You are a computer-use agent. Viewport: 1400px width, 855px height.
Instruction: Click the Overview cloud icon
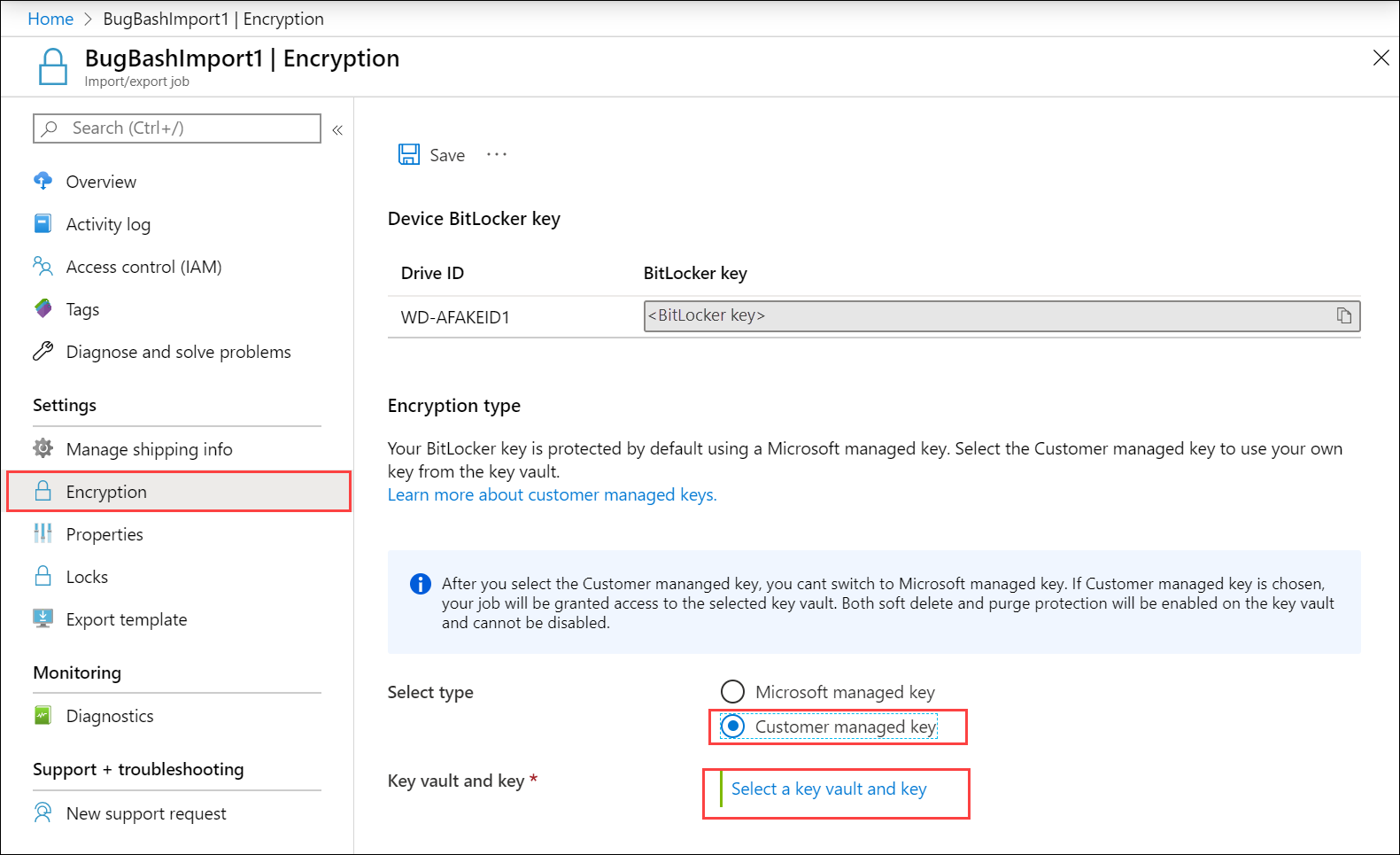pyautogui.click(x=43, y=181)
